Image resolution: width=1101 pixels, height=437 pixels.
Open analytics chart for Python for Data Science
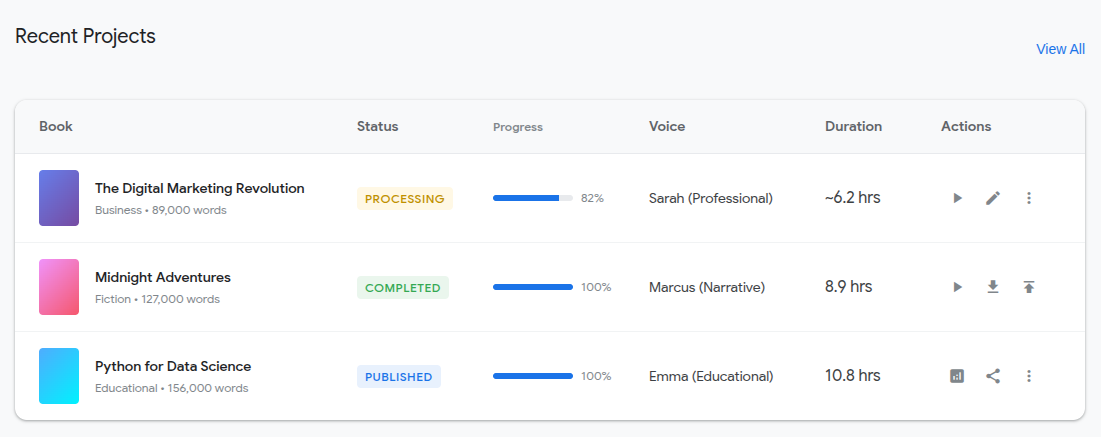click(957, 376)
